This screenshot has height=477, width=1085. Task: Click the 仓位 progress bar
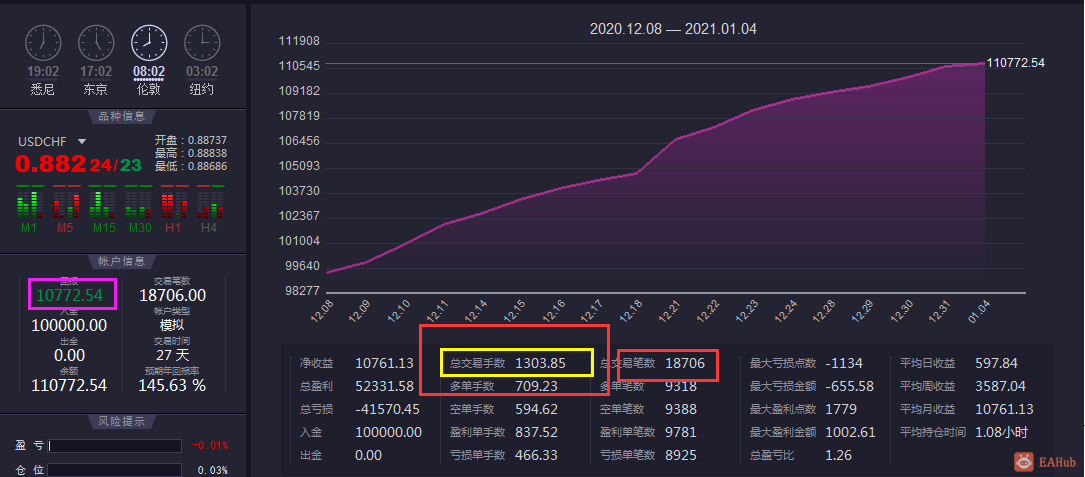coord(114,471)
